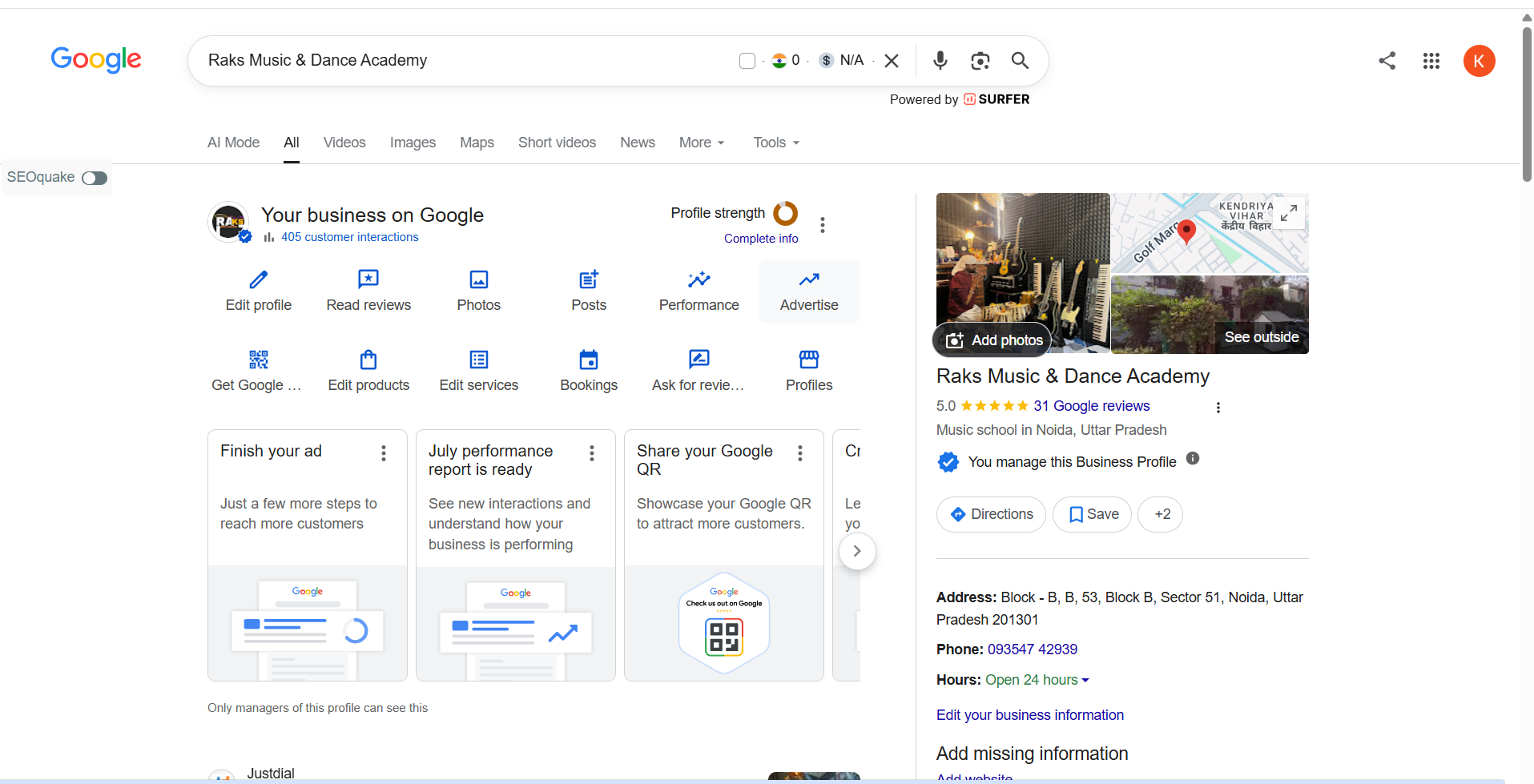Open the business Photos icon

click(479, 279)
